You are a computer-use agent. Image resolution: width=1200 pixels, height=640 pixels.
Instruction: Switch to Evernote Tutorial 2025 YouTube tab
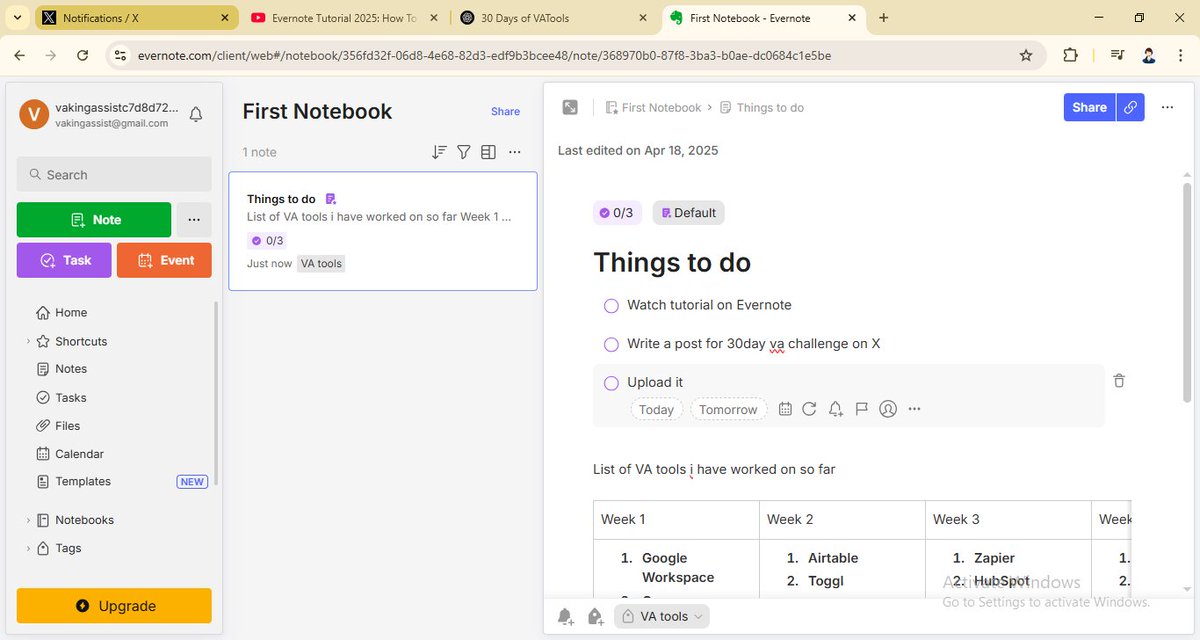(342, 18)
